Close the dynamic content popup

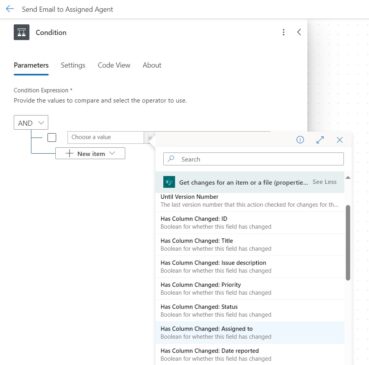point(340,140)
